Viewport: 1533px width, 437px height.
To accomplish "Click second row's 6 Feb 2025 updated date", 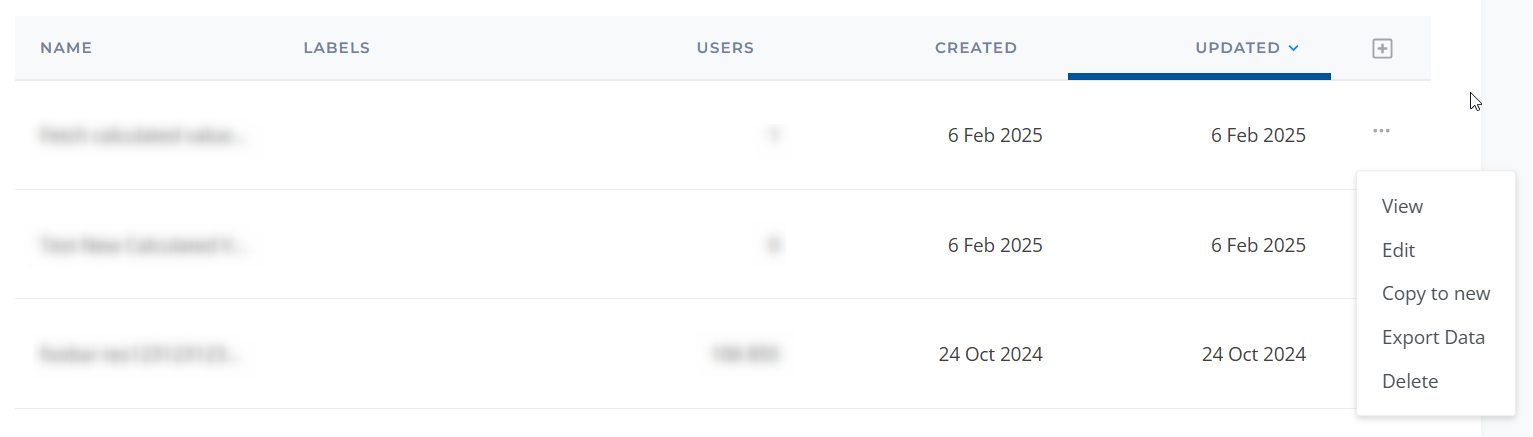I will pos(1258,245).
